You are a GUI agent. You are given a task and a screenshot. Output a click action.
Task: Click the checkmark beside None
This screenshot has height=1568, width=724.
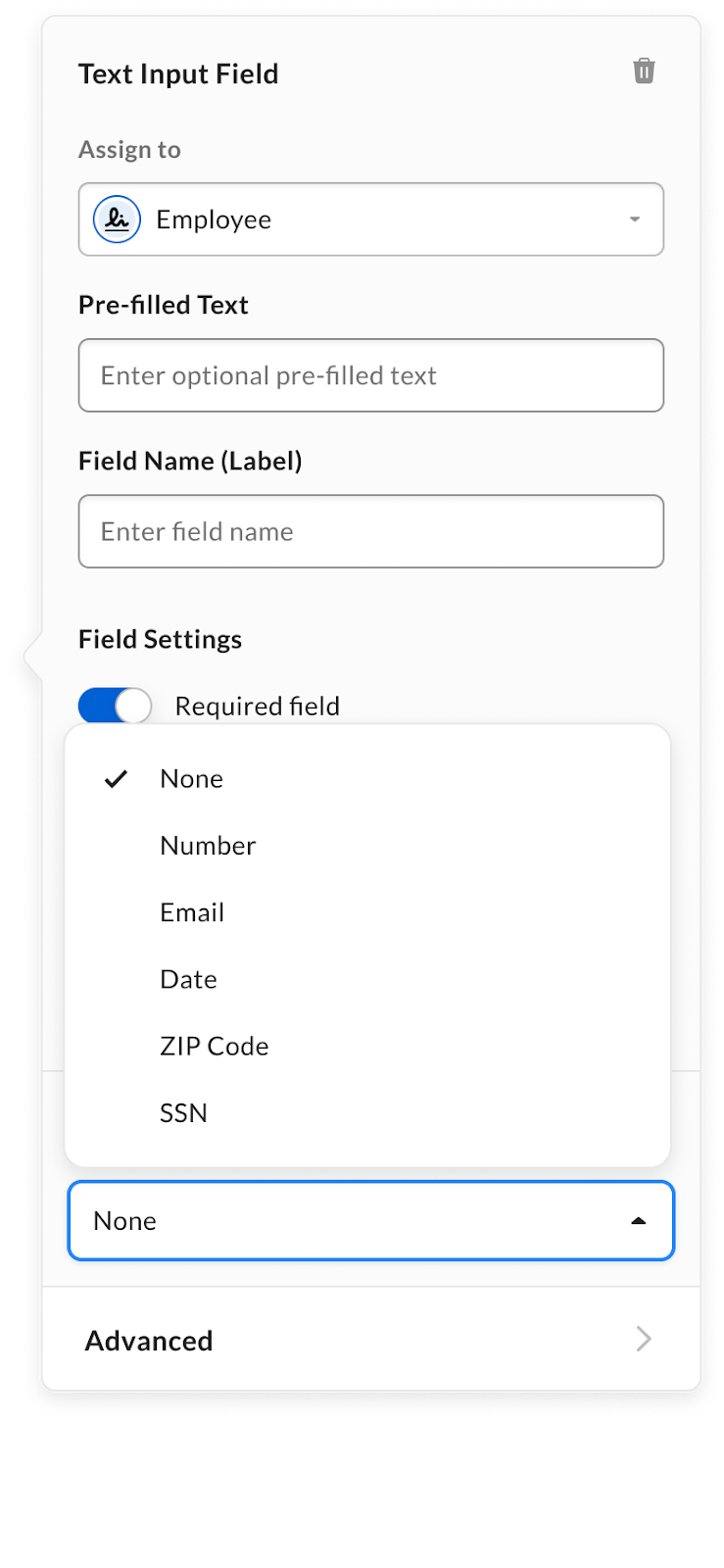[x=117, y=779]
